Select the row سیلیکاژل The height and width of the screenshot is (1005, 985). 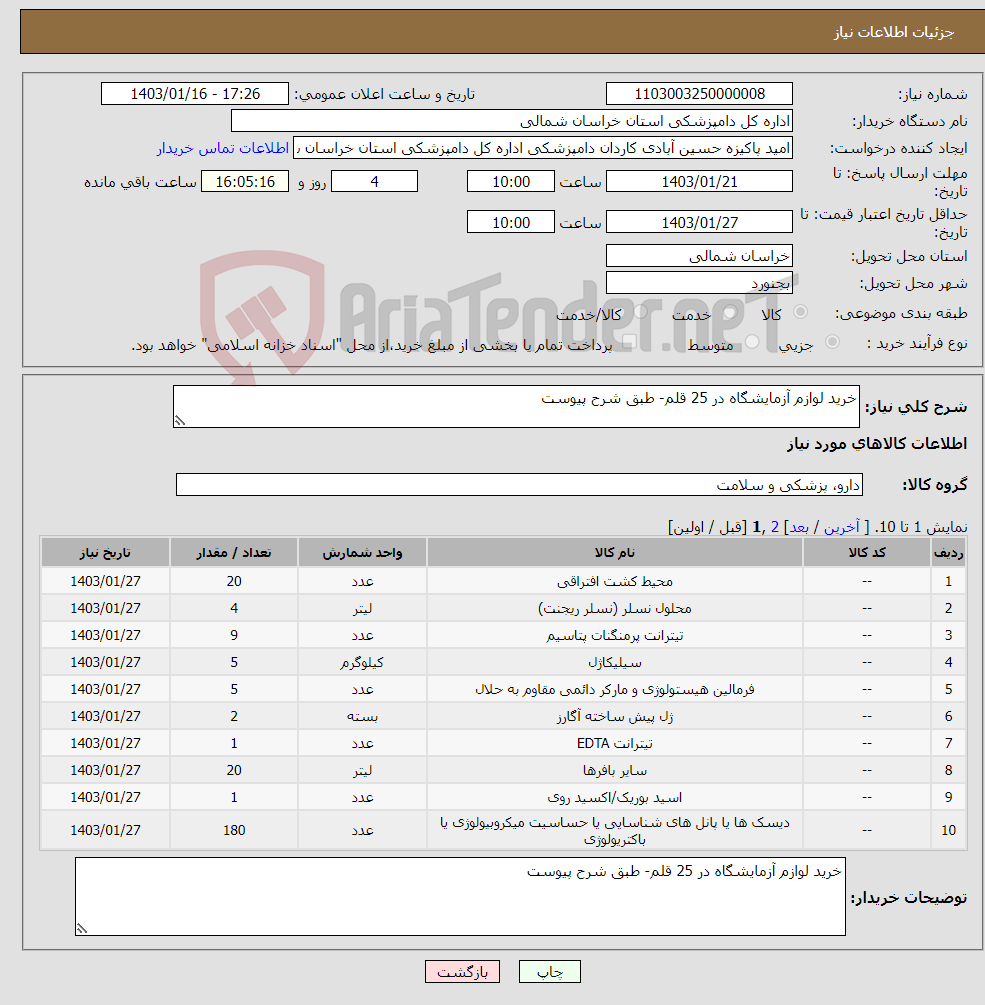[503, 662]
